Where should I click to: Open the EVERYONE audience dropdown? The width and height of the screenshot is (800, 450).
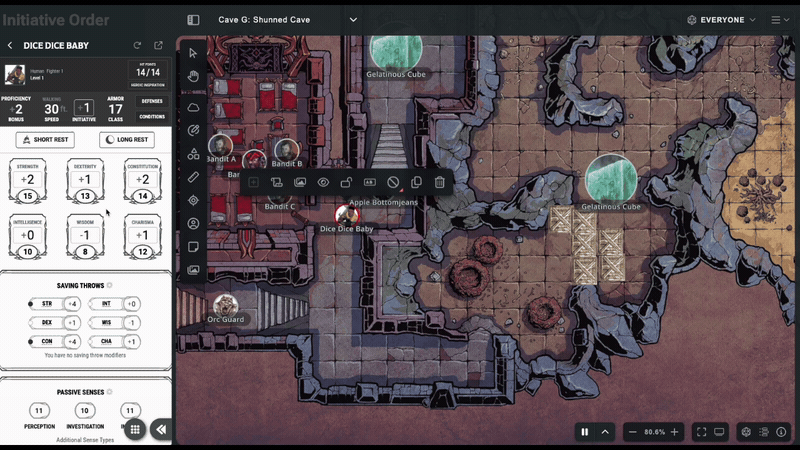pyautogui.click(x=721, y=20)
